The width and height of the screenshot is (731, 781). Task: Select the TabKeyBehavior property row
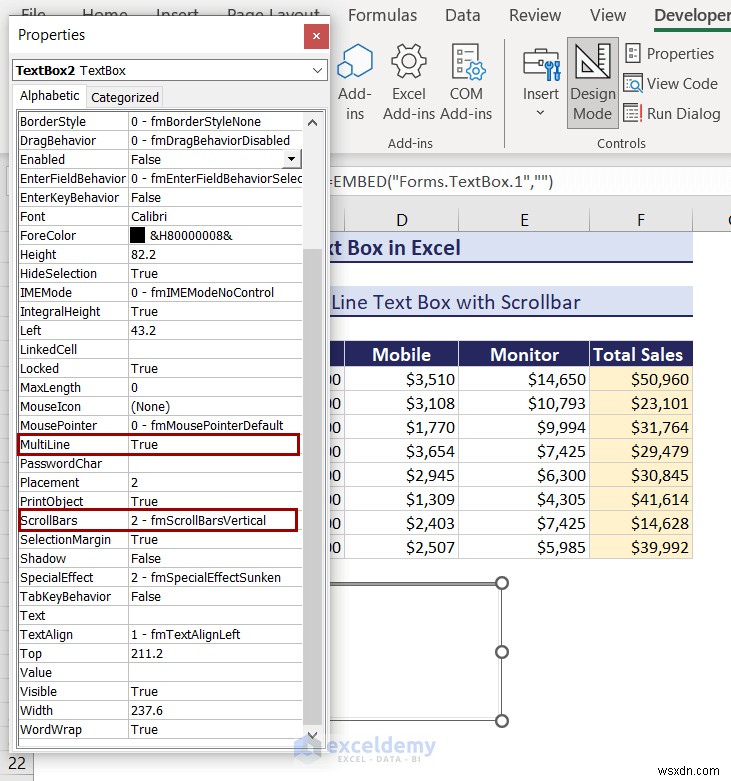click(x=160, y=597)
